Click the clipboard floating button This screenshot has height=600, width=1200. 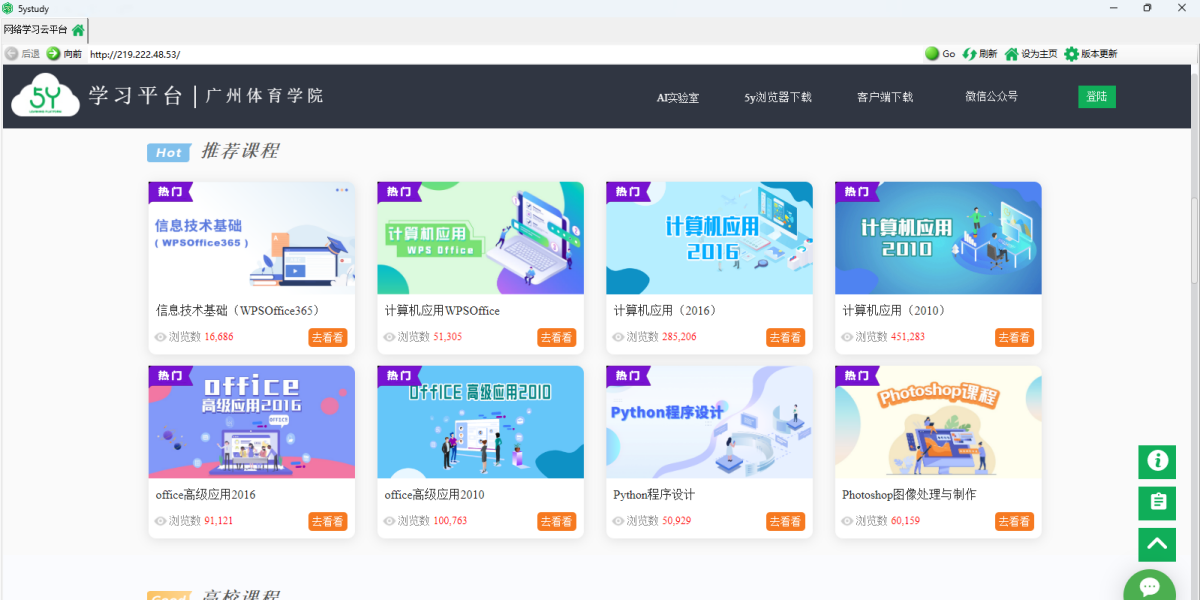1157,503
